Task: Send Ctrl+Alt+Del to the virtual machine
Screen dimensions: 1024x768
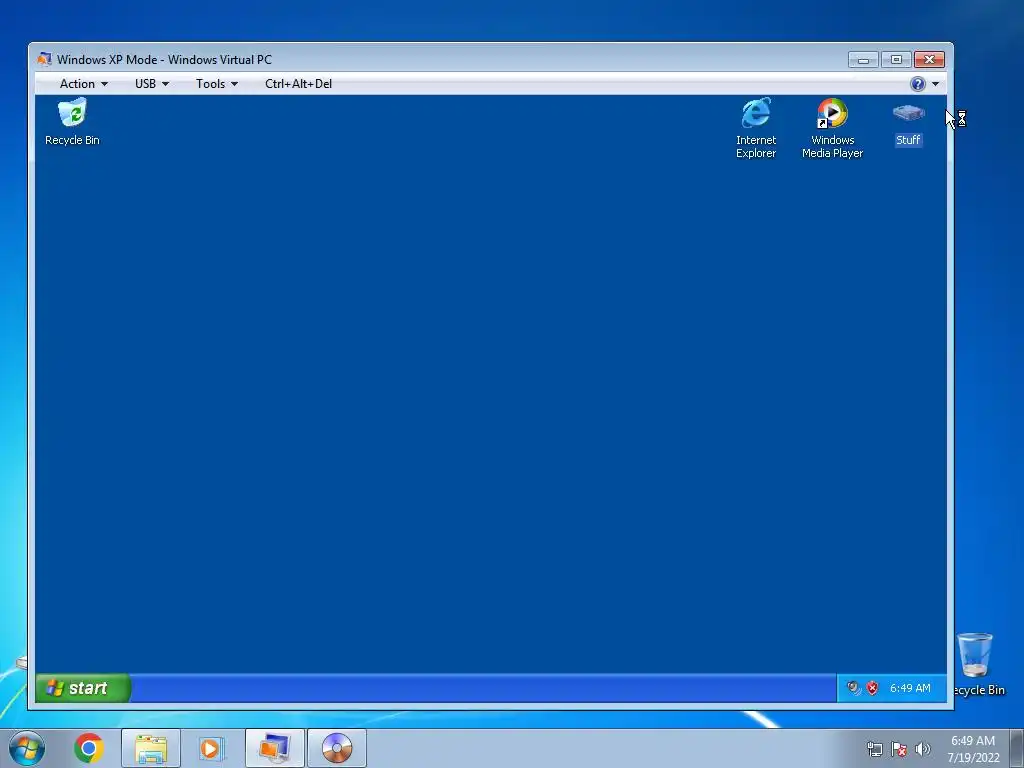Action: tap(298, 84)
